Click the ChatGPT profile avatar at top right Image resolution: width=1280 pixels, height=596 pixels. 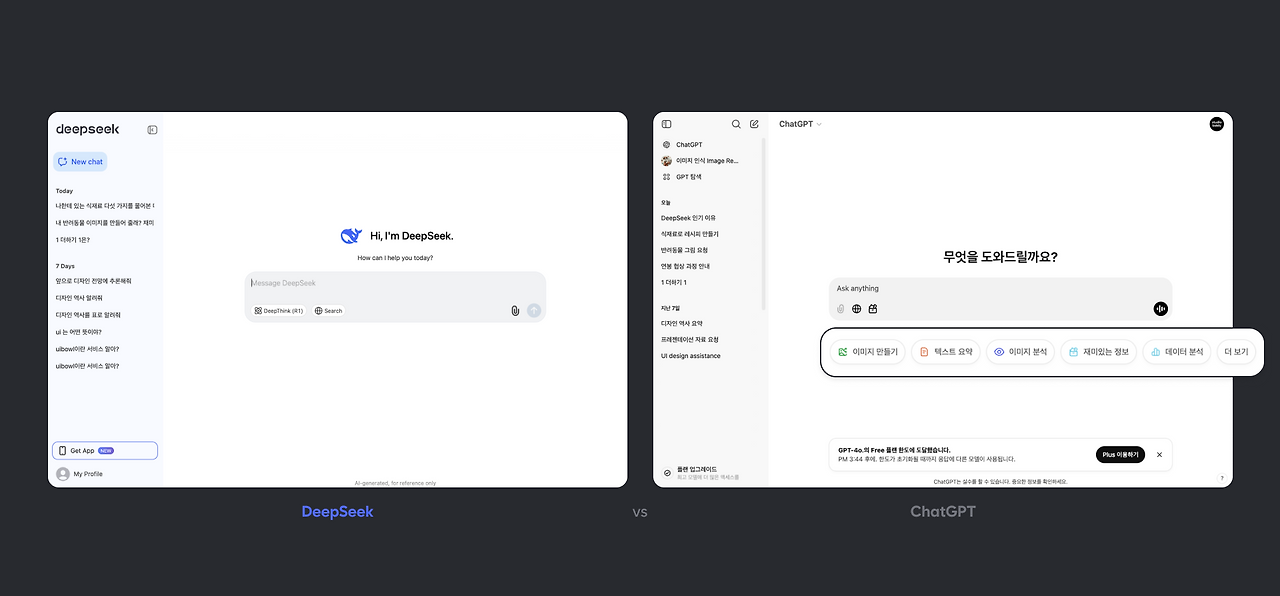1217,124
